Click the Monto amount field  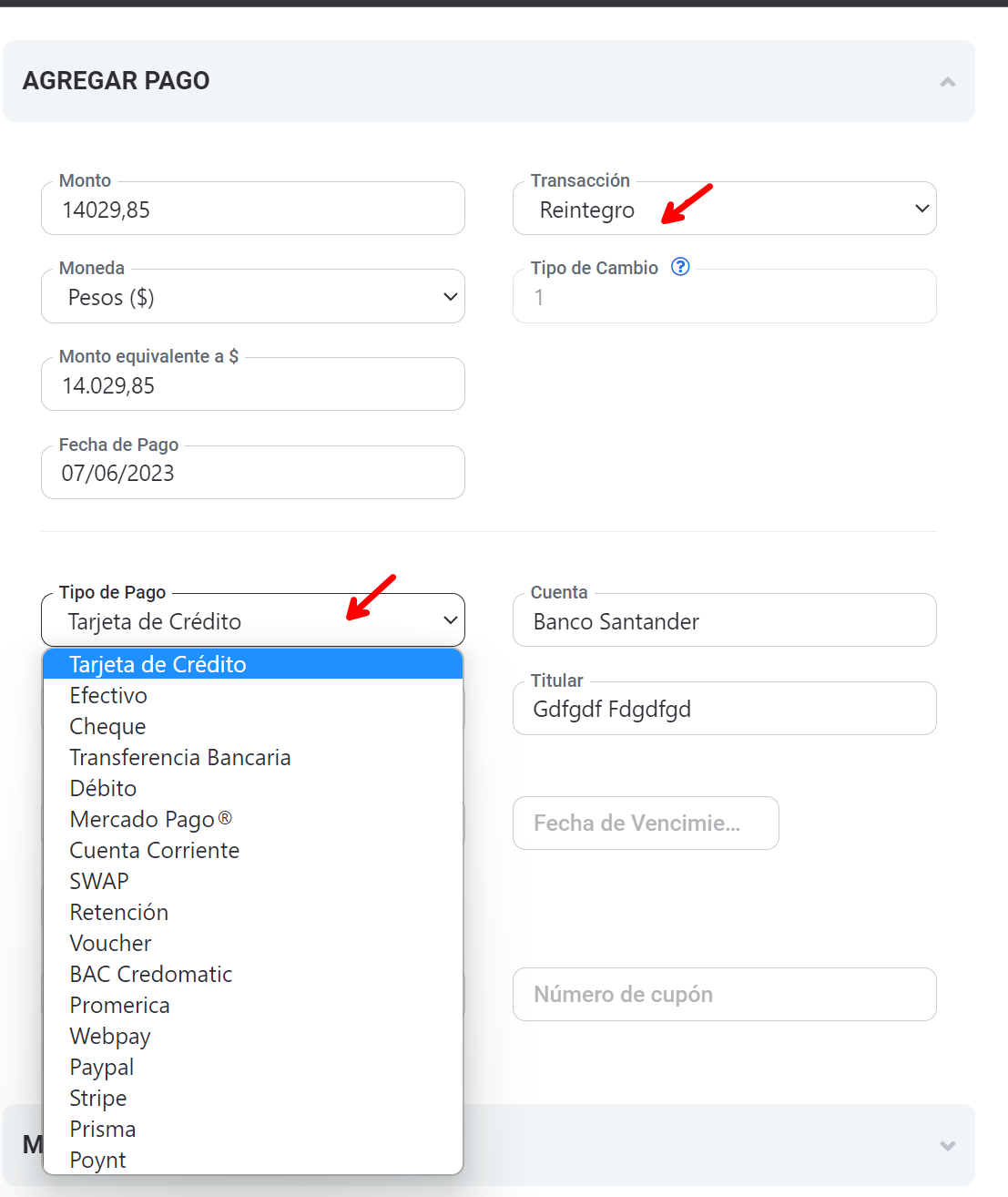pyautogui.click(x=253, y=210)
